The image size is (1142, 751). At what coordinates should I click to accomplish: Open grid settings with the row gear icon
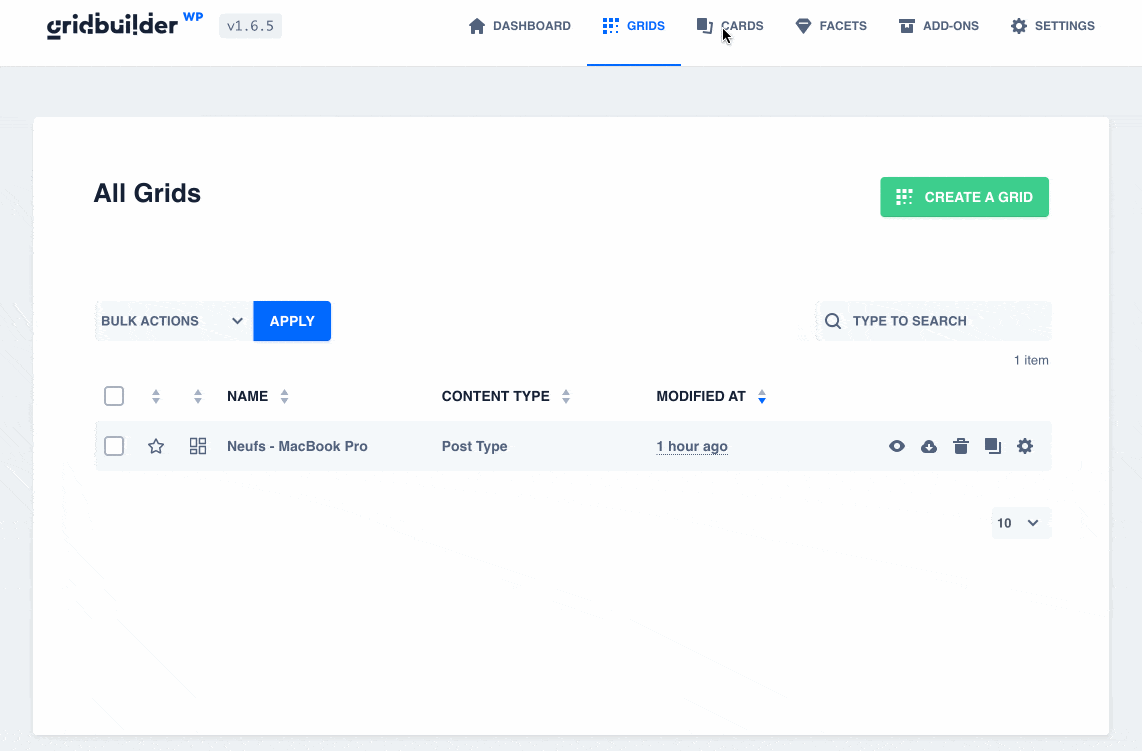tap(1025, 447)
